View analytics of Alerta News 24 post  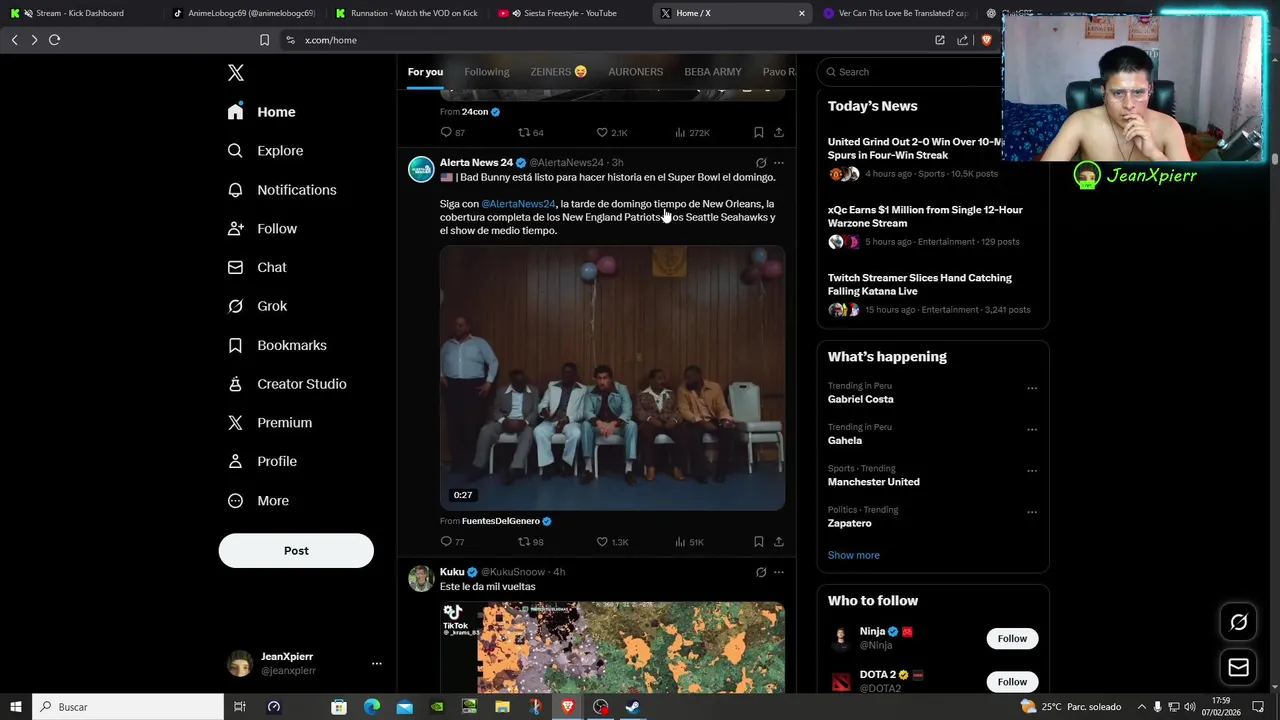(x=680, y=542)
